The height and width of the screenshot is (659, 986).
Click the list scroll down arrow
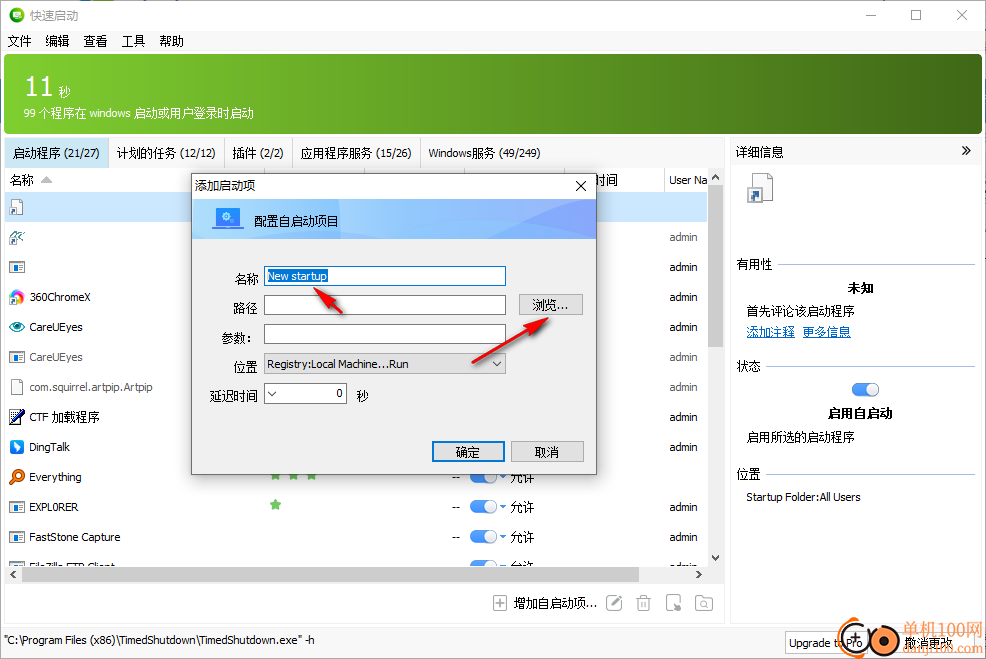716,558
